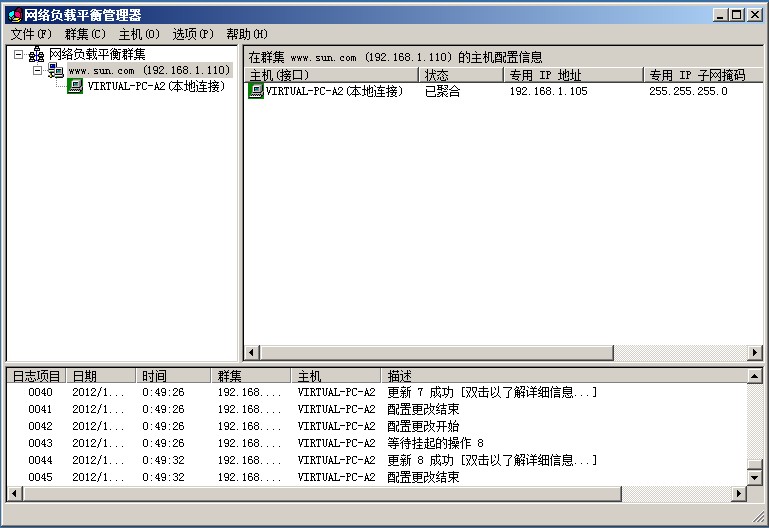Click the log pane scroll down arrow

(754, 477)
